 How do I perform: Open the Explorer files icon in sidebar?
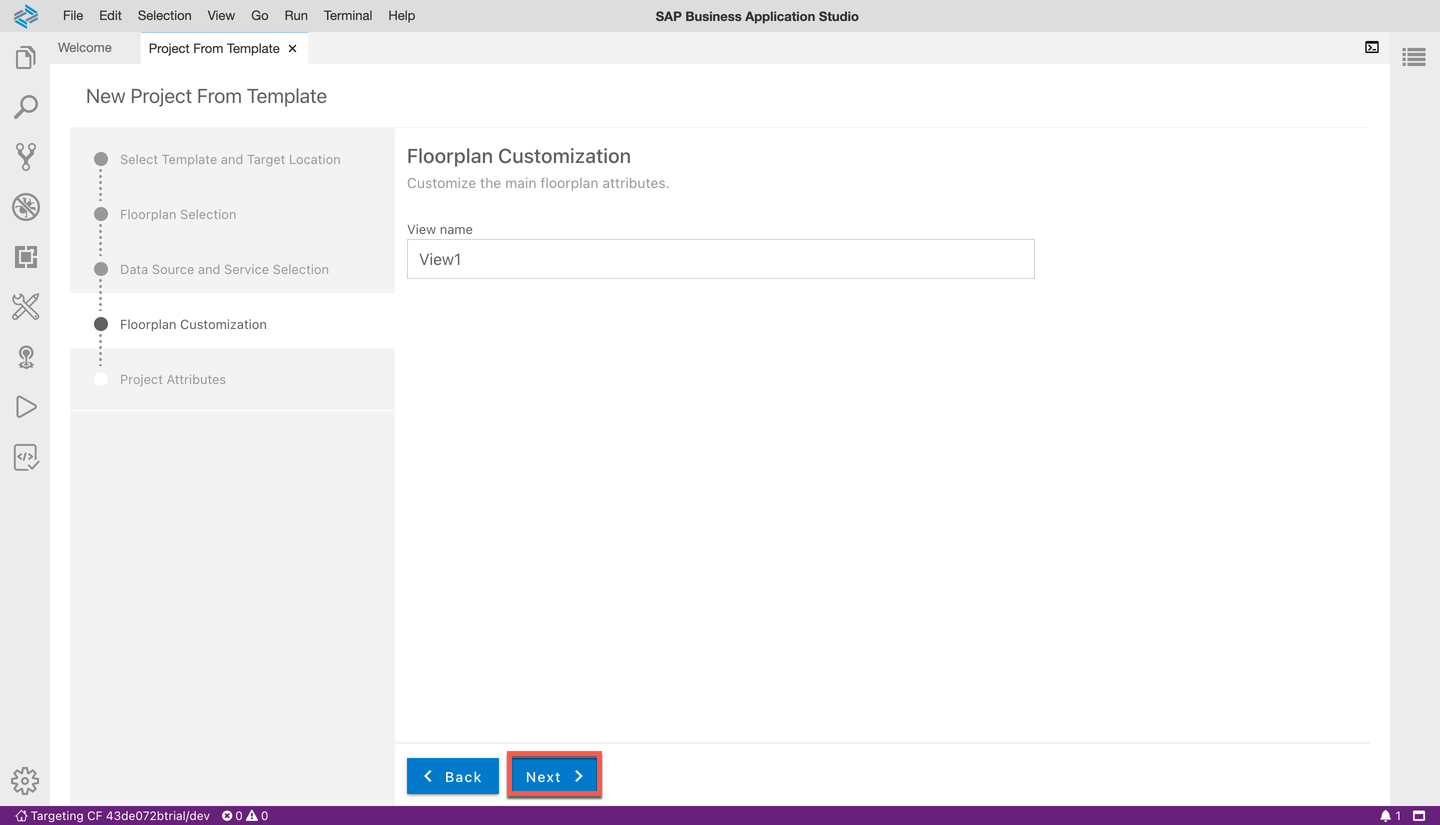click(x=25, y=58)
